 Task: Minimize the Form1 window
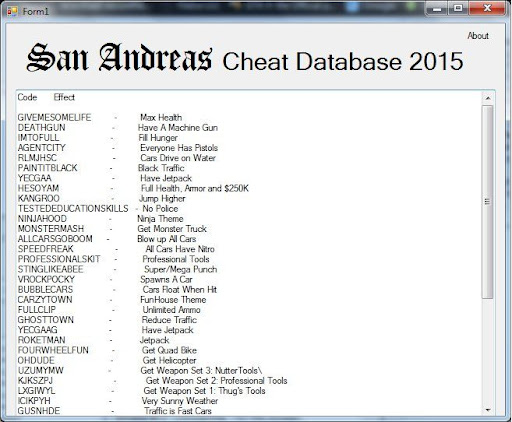(437, 9)
